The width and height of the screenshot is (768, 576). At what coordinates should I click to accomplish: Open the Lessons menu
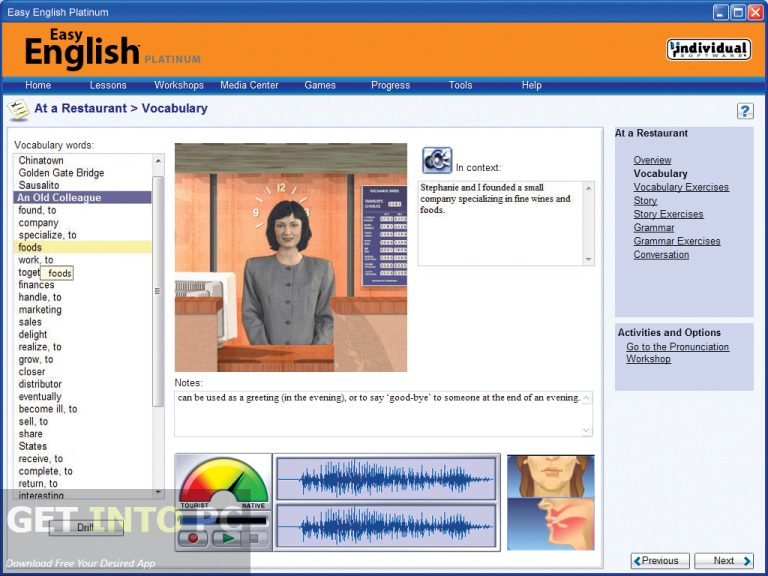108,85
